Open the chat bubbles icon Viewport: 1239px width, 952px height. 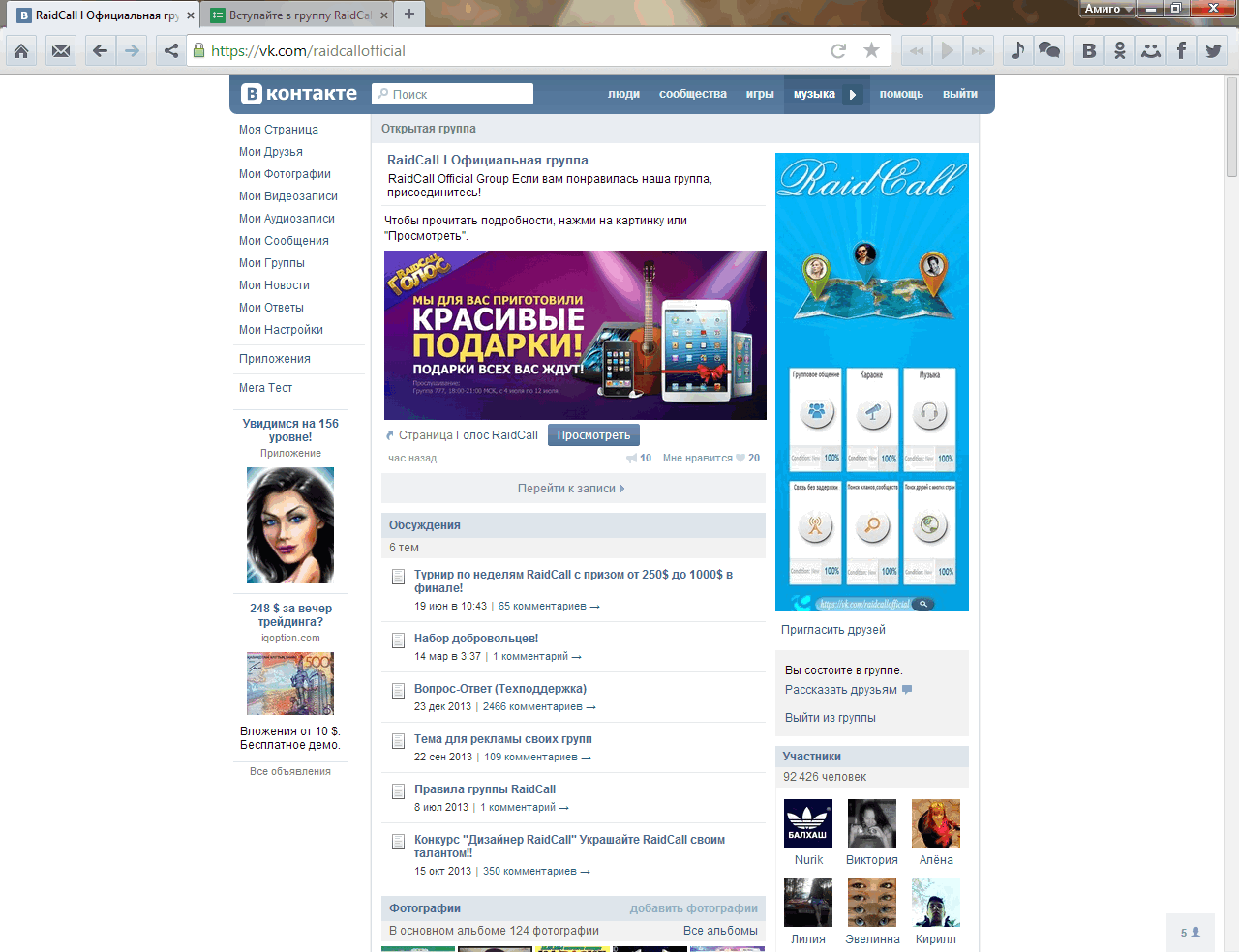point(1049,50)
